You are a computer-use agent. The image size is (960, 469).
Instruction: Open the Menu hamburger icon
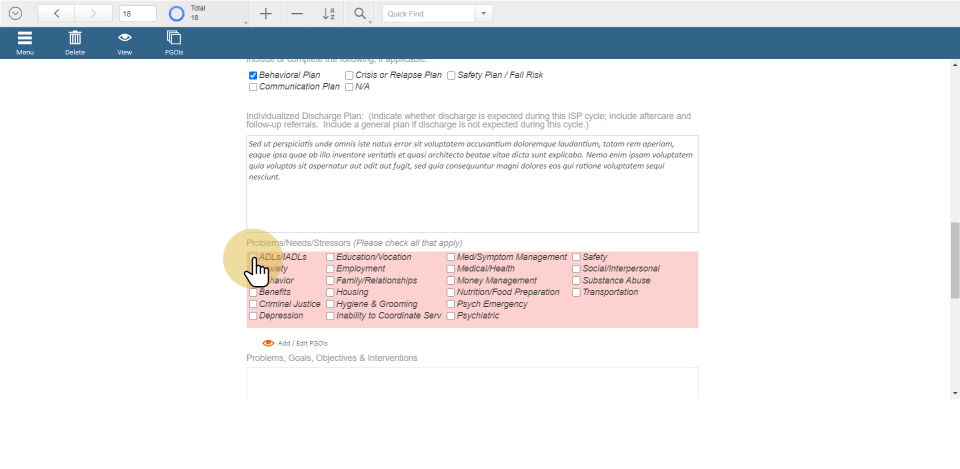click(25, 39)
